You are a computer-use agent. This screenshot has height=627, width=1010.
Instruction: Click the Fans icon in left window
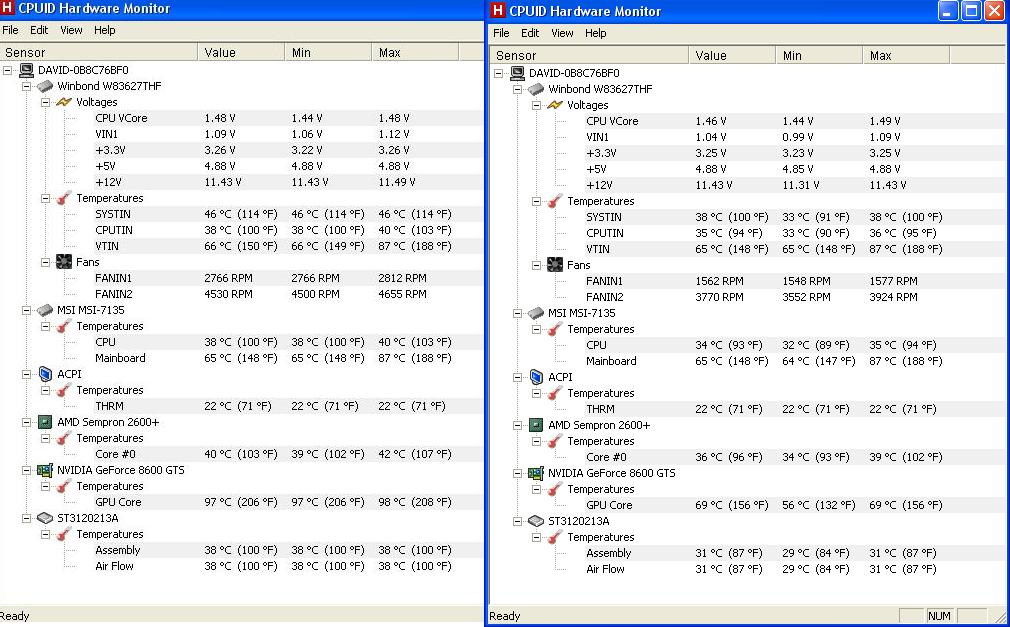tap(64, 262)
